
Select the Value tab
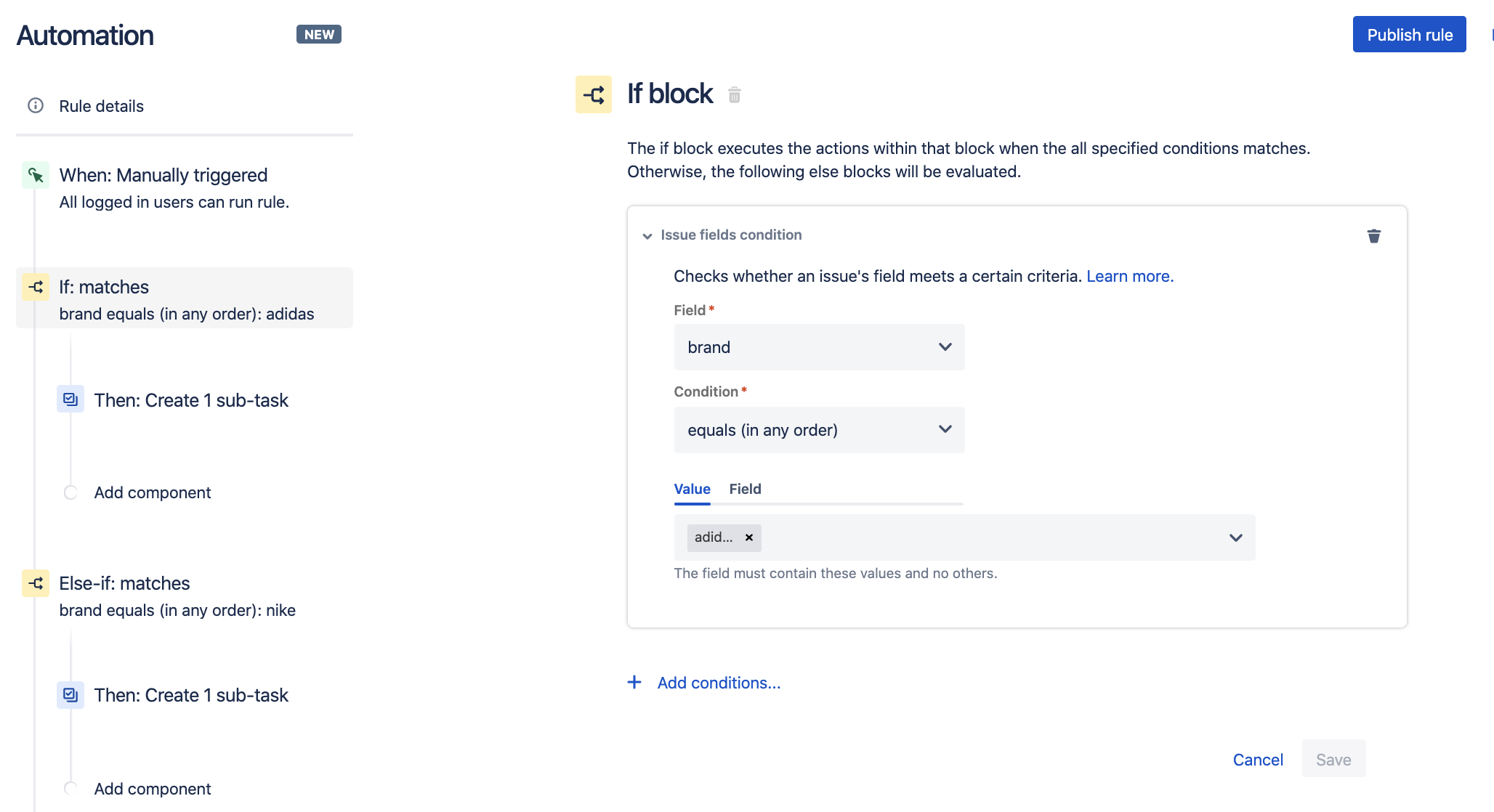[691, 489]
